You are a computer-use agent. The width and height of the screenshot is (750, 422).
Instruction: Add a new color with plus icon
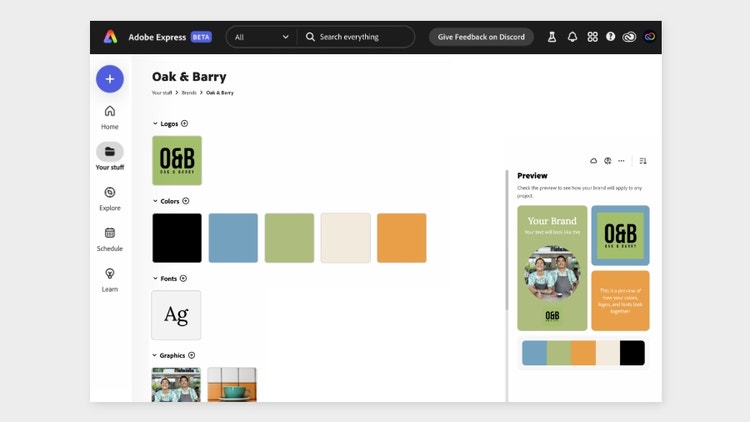coord(186,201)
